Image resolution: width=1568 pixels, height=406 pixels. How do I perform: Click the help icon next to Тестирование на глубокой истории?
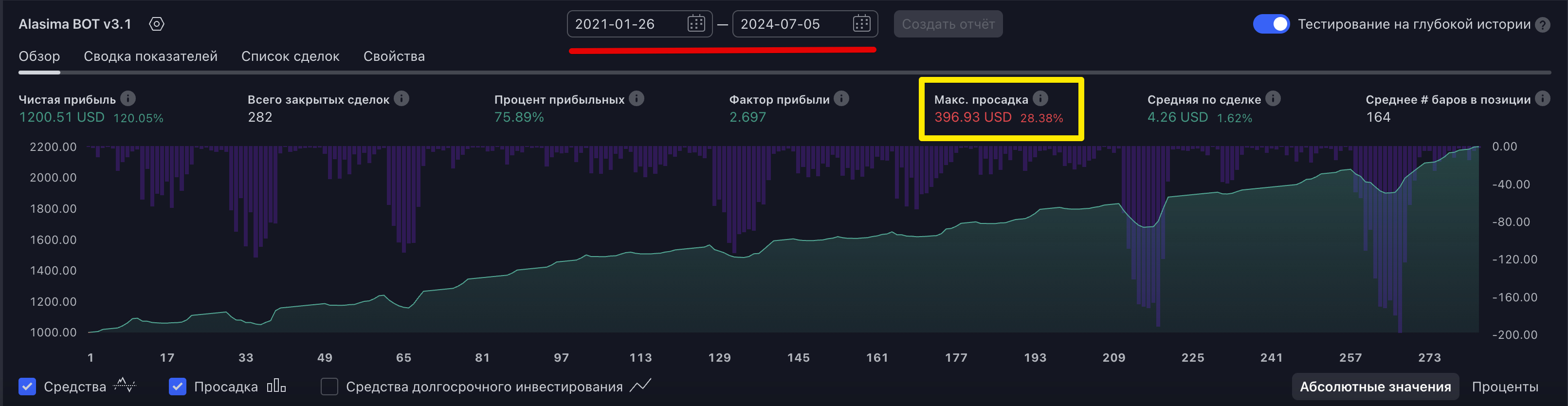pos(1542,24)
